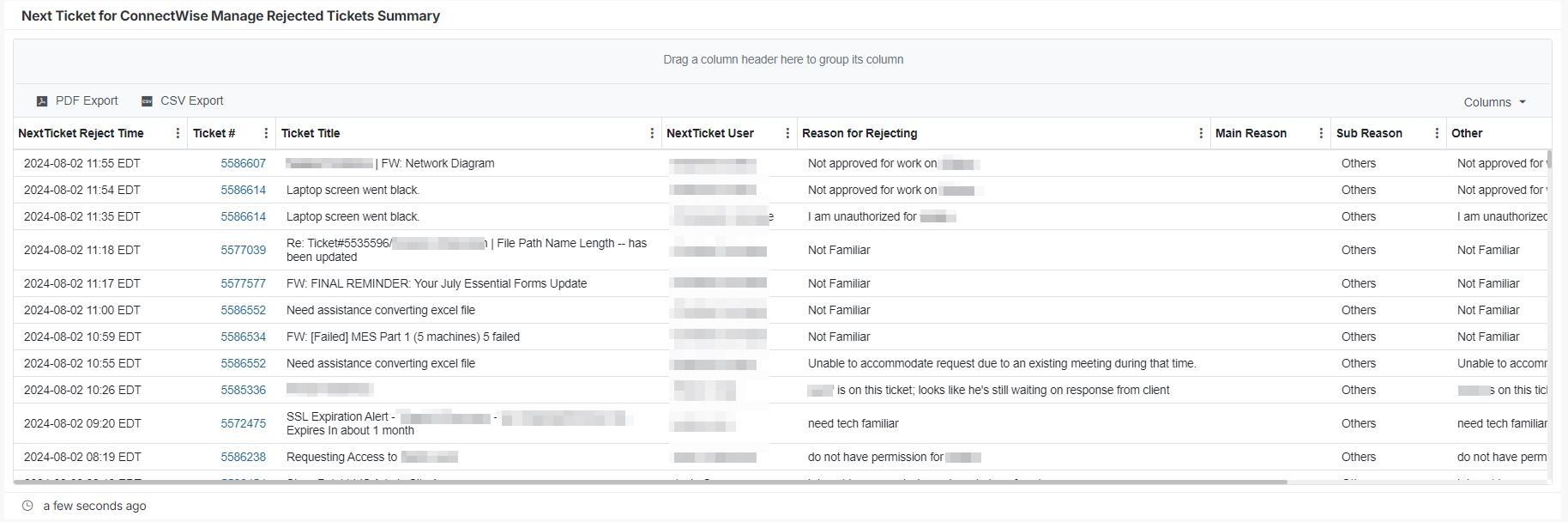Click the group-by column drop area
Image resolution: width=1568 pixels, height=522 pixels.
click(782, 60)
